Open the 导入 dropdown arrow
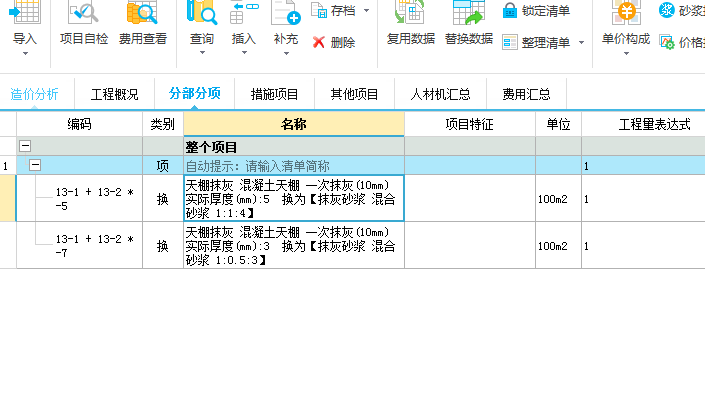Image resolution: width=705 pixels, height=399 pixels. coord(25,54)
